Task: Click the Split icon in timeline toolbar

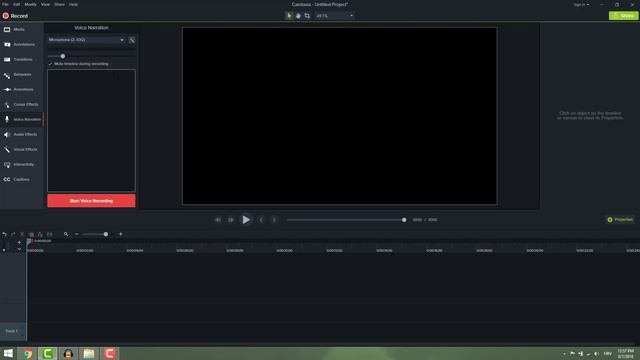Action: tap(49, 234)
